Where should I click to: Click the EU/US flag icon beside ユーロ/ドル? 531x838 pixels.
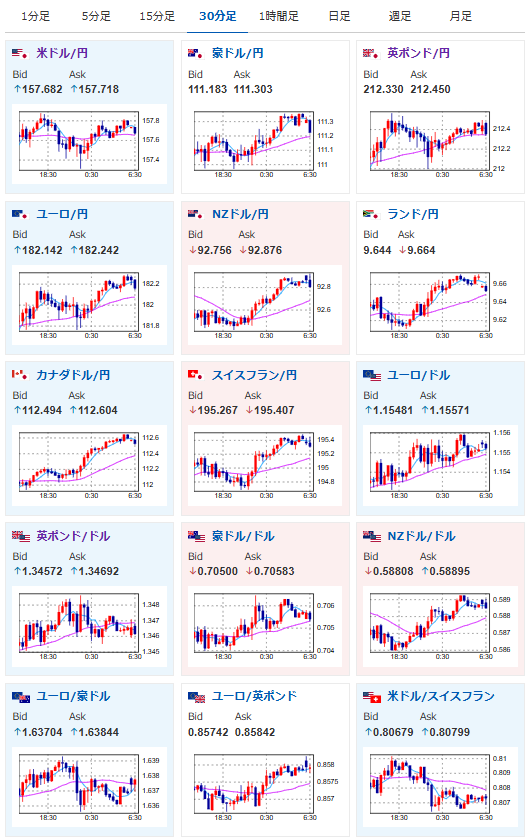(372, 375)
